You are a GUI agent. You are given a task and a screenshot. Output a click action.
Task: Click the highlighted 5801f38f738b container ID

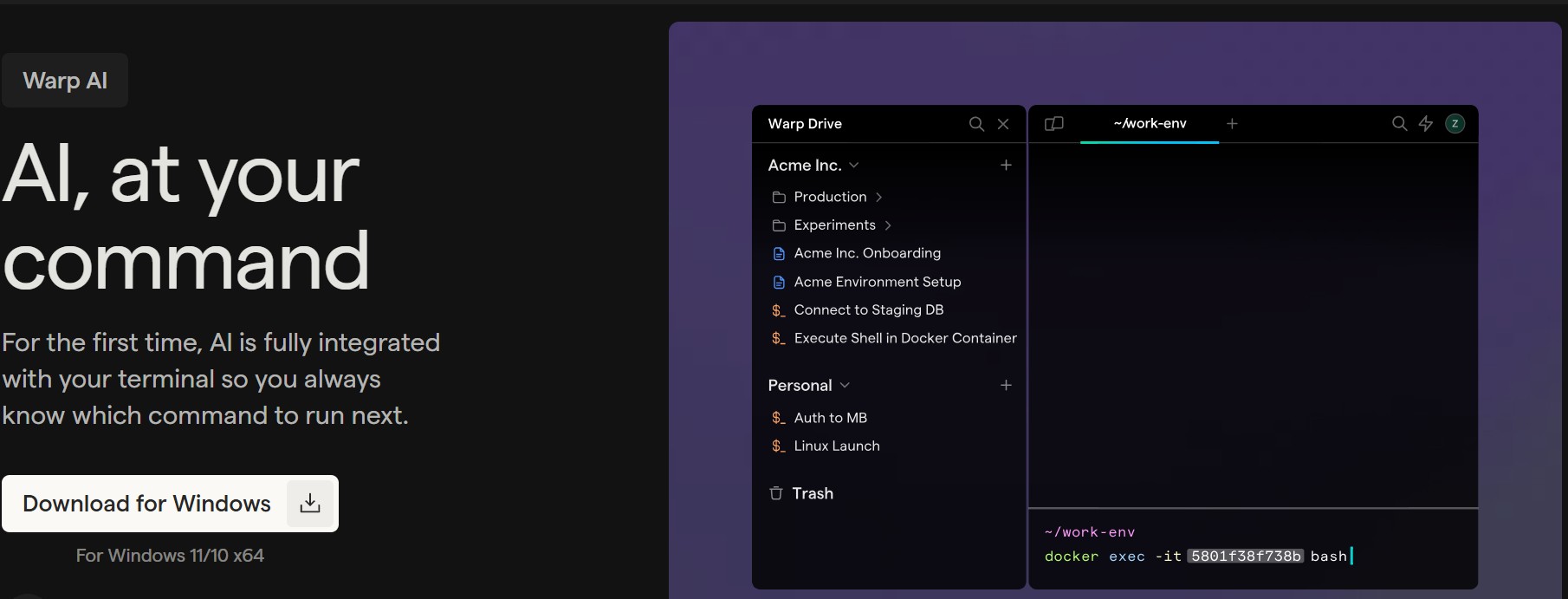tap(1246, 557)
